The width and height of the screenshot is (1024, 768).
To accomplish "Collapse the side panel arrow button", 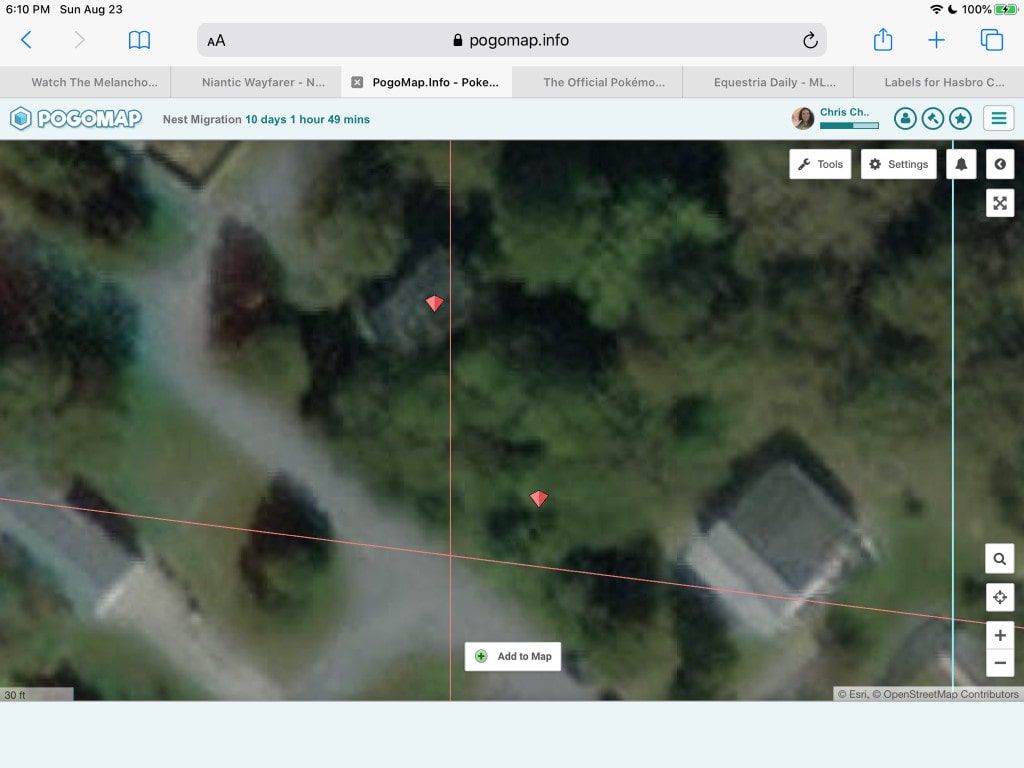I will click(x=999, y=164).
